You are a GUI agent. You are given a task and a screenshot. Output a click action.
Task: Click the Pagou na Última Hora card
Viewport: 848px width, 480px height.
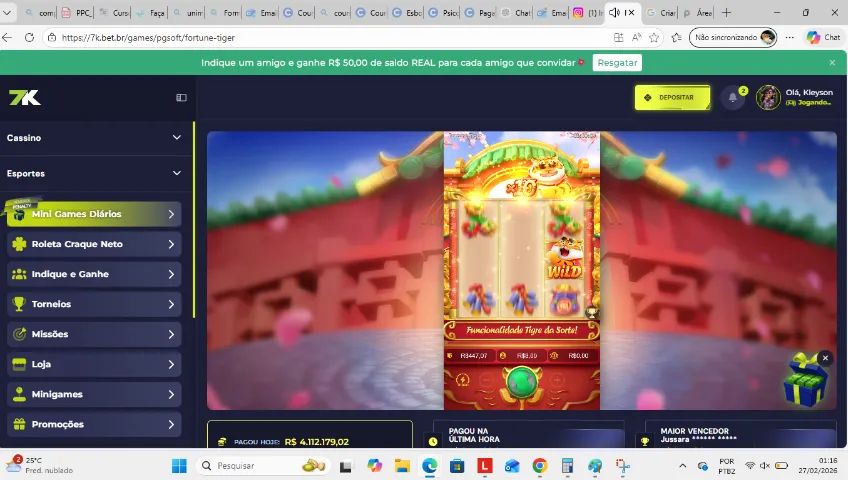[x=528, y=434]
